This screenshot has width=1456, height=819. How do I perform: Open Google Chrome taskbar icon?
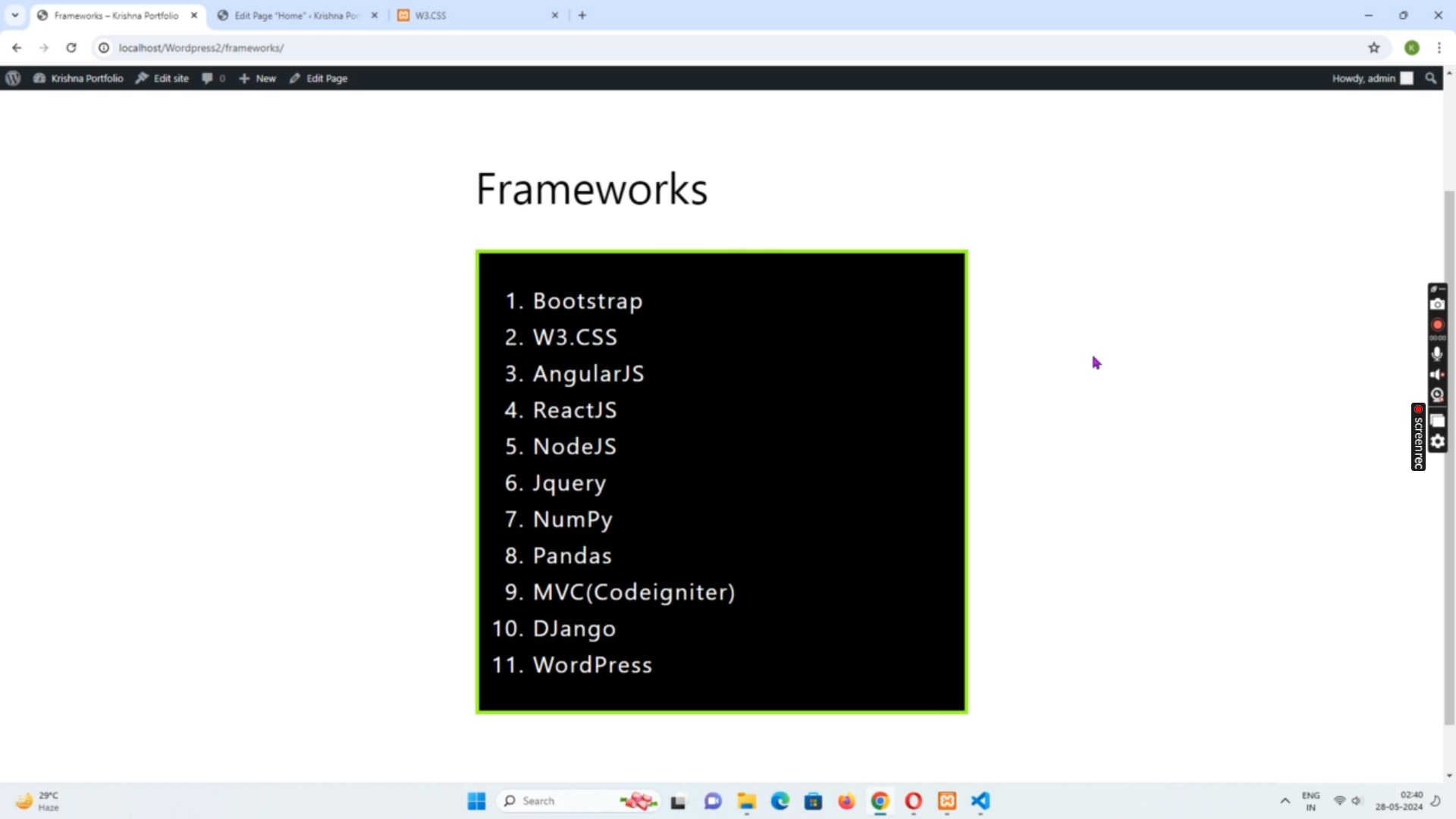point(880,801)
